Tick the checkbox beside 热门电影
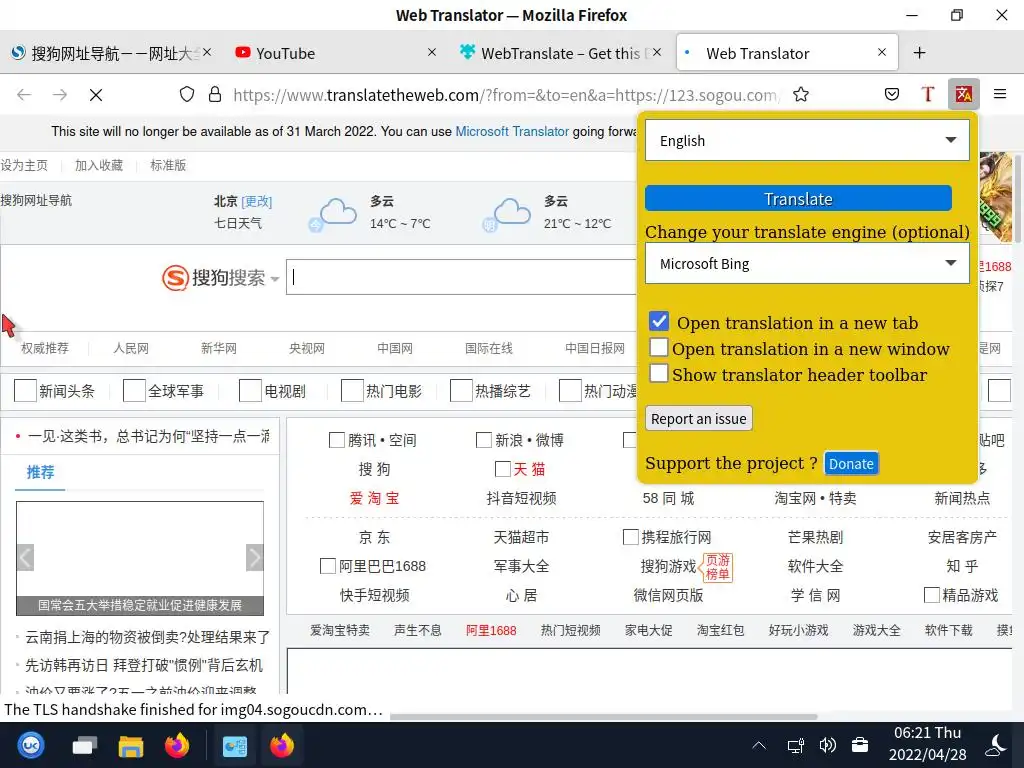 coord(352,391)
